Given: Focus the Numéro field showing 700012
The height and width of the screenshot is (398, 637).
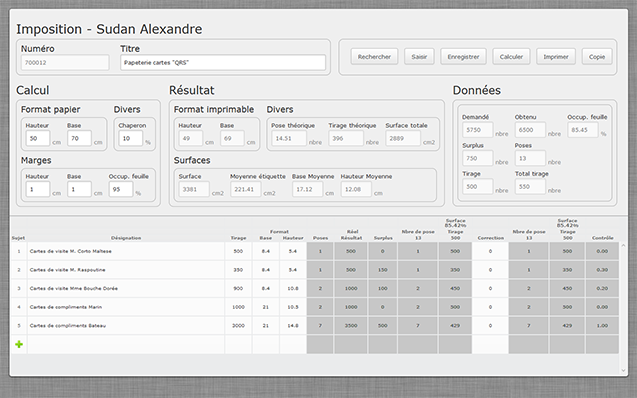Looking at the screenshot, I should pos(65,63).
